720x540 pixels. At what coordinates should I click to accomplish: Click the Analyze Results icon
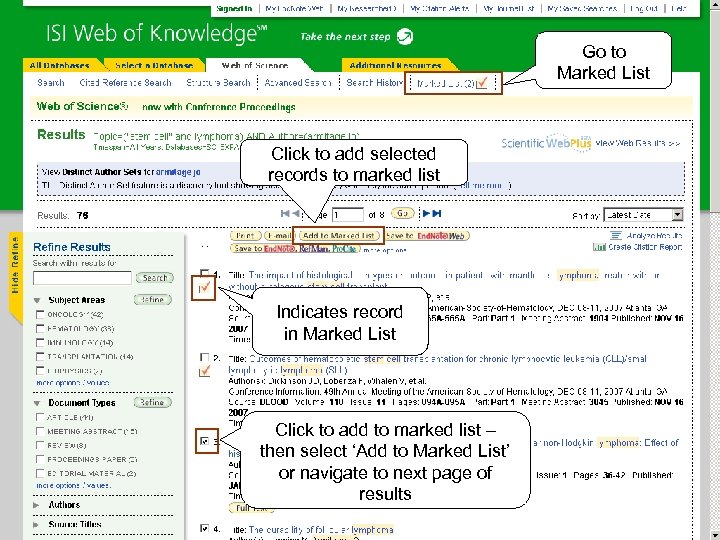pos(616,236)
